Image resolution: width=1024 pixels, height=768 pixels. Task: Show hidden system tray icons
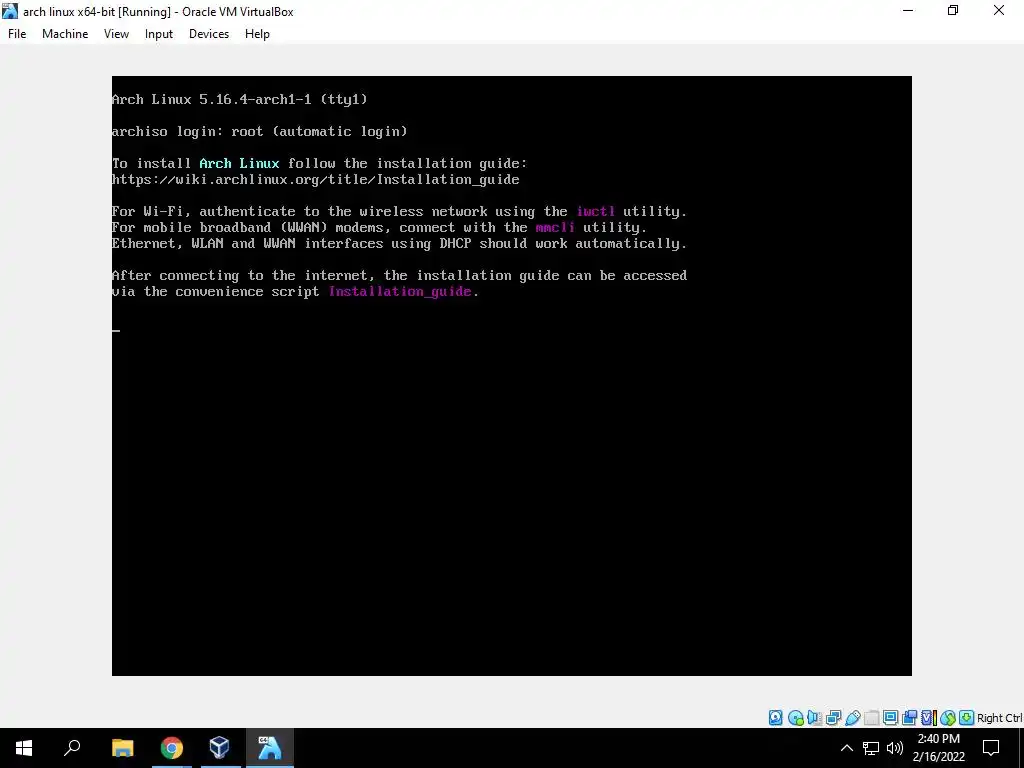846,748
